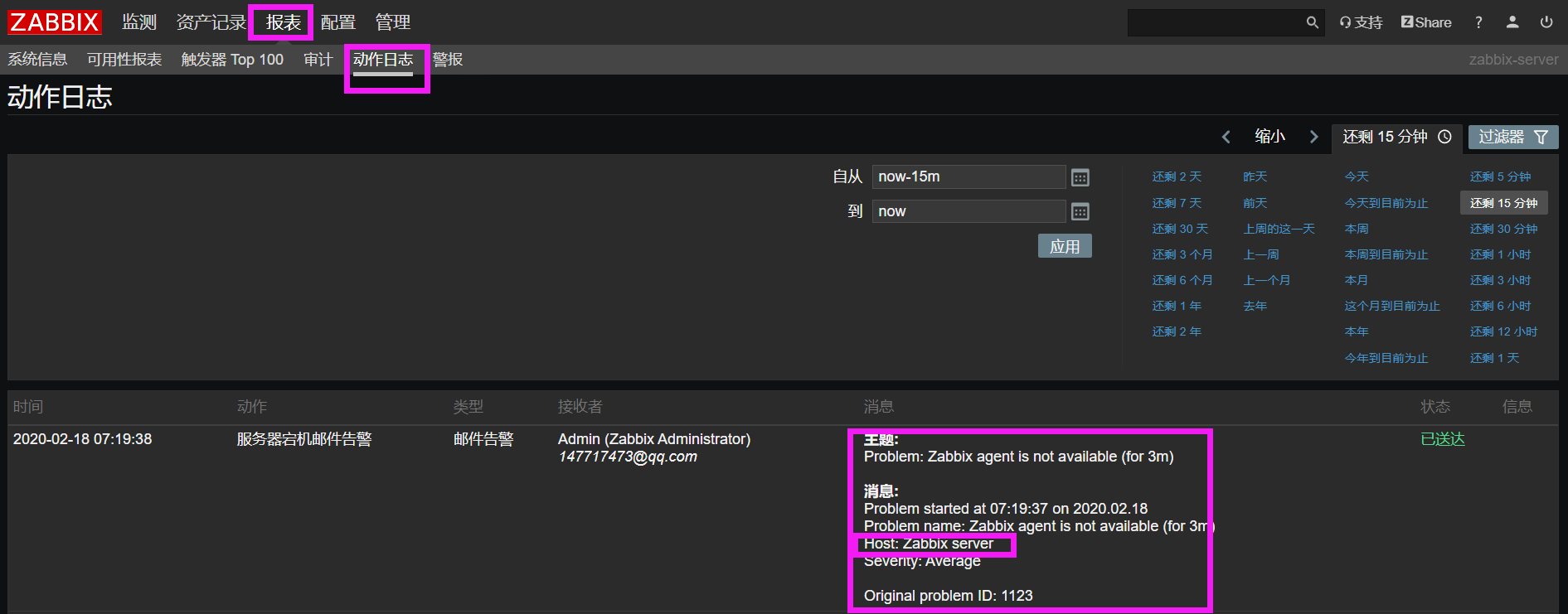Open the Share link
This screenshot has height=614, width=1568.
(1426, 22)
